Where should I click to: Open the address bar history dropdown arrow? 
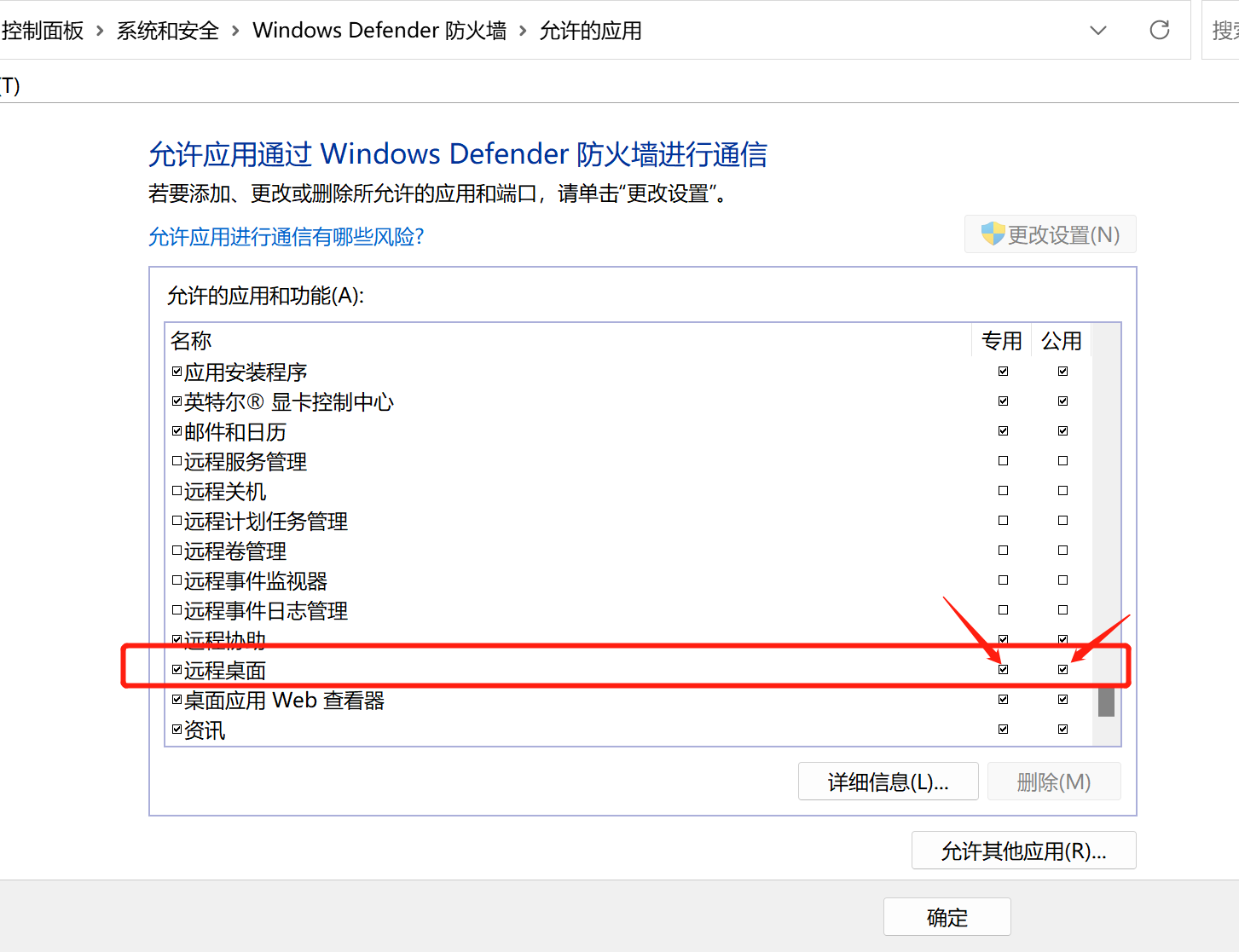(x=1098, y=31)
